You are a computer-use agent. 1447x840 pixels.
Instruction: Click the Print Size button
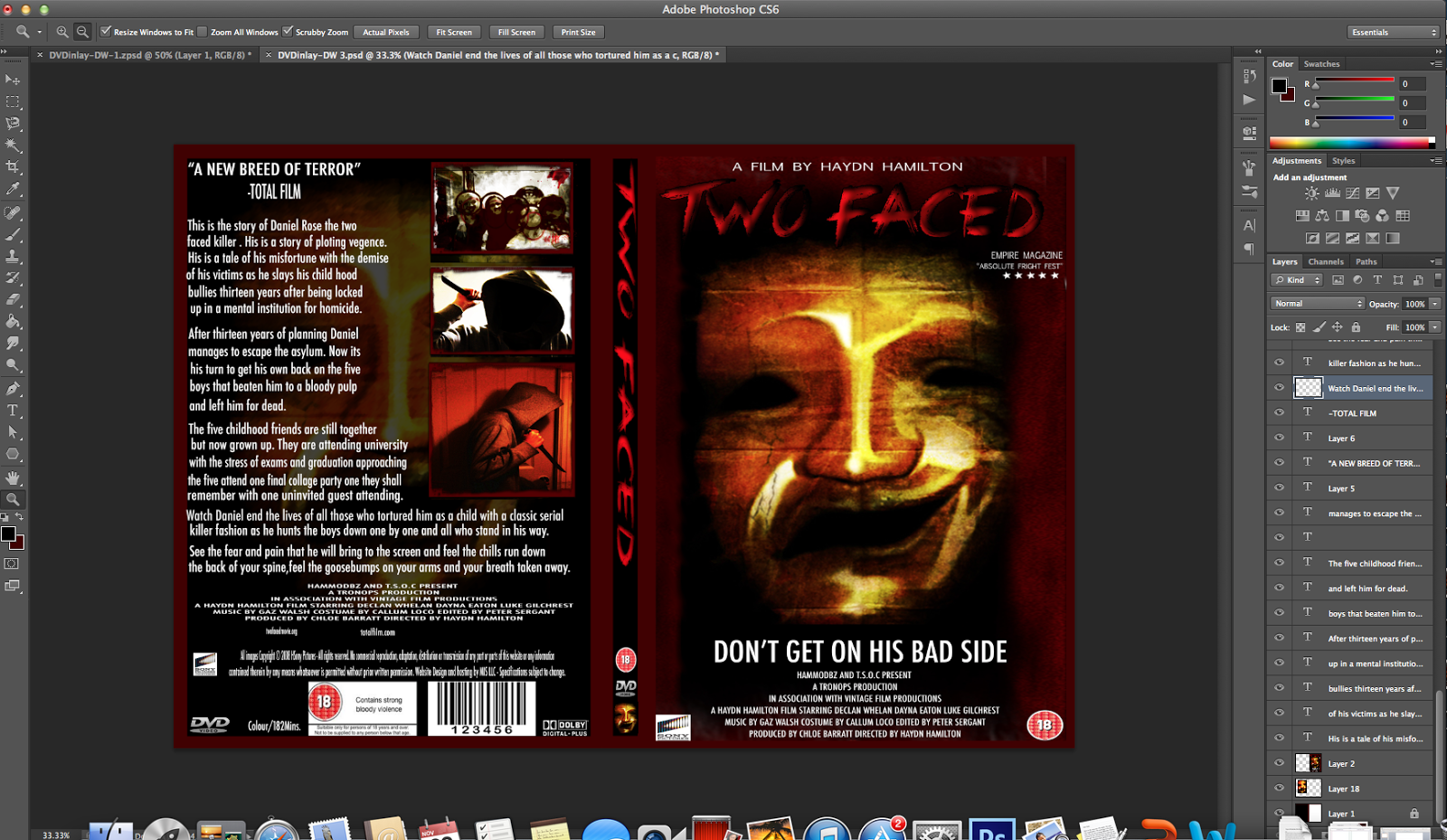click(578, 32)
